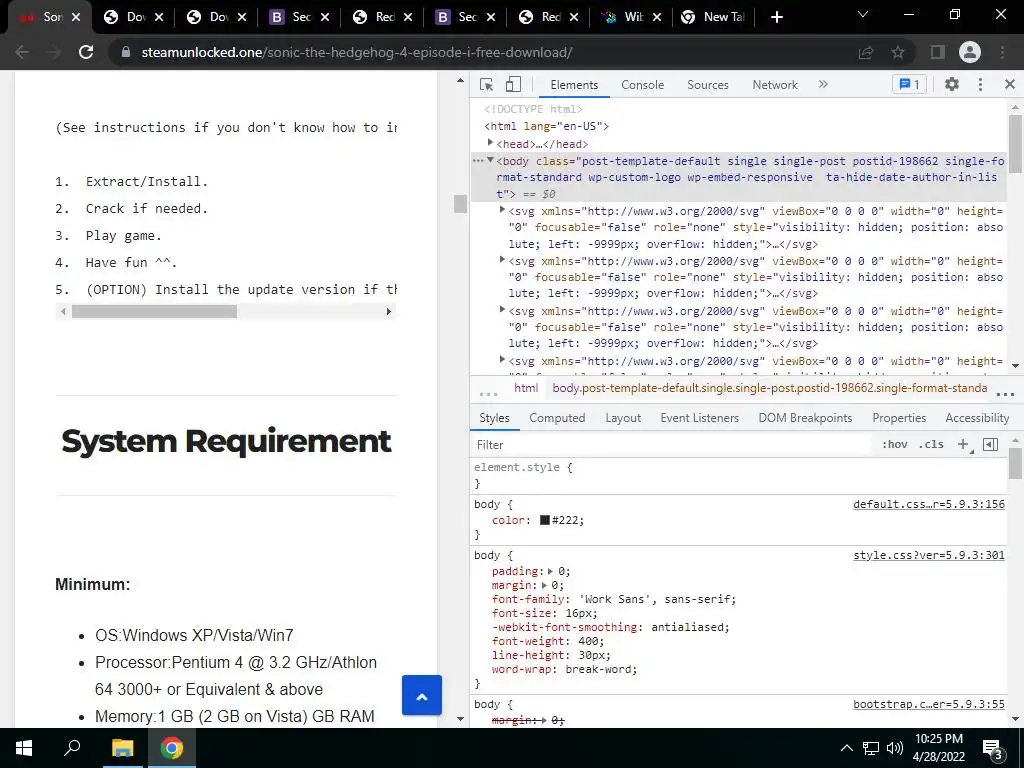Click the inspect element picker icon
The width and height of the screenshot is (1024, 768).
click(486, 84)
